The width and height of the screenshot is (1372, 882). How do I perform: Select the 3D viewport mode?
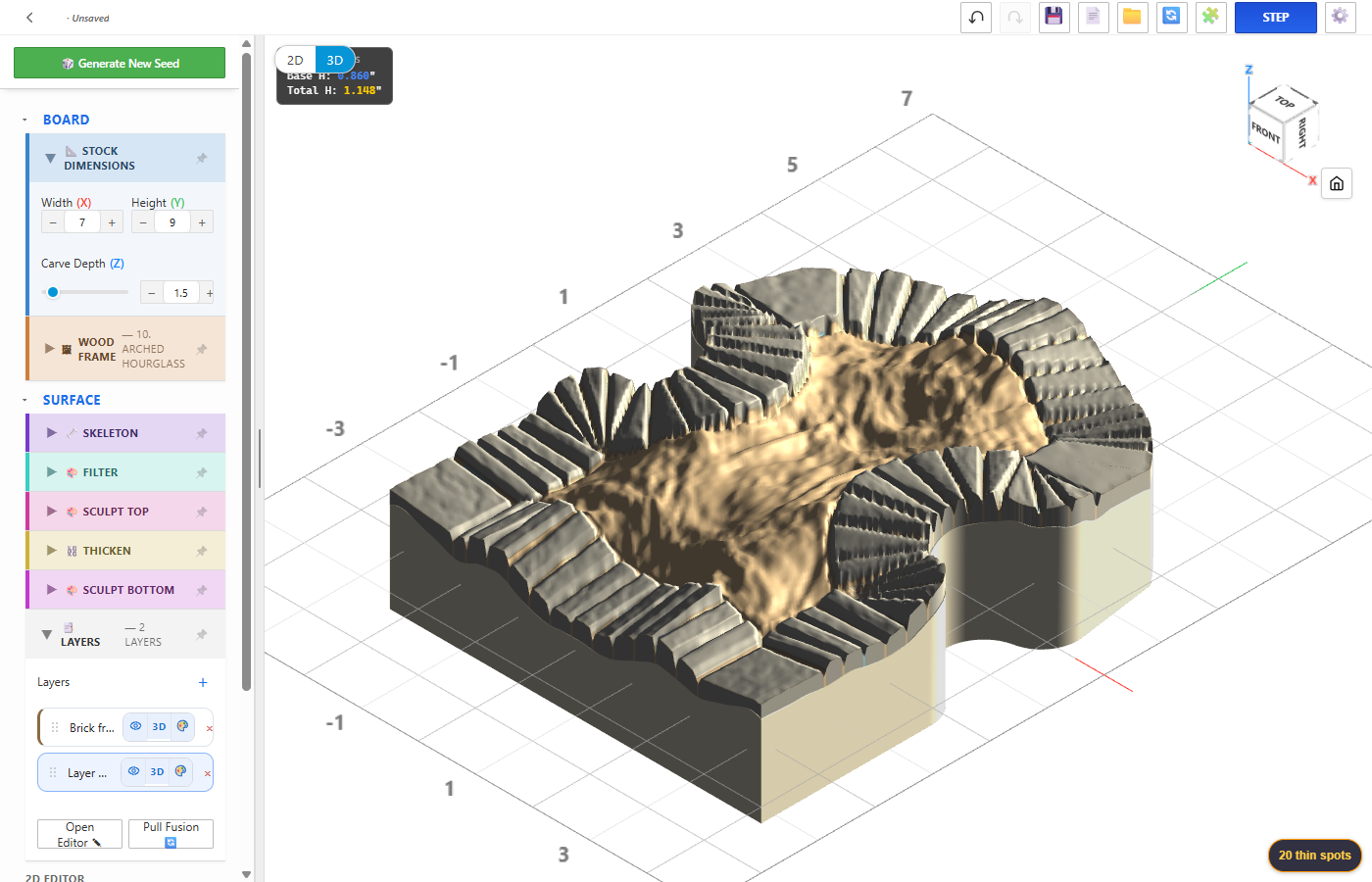click(335, 60)
